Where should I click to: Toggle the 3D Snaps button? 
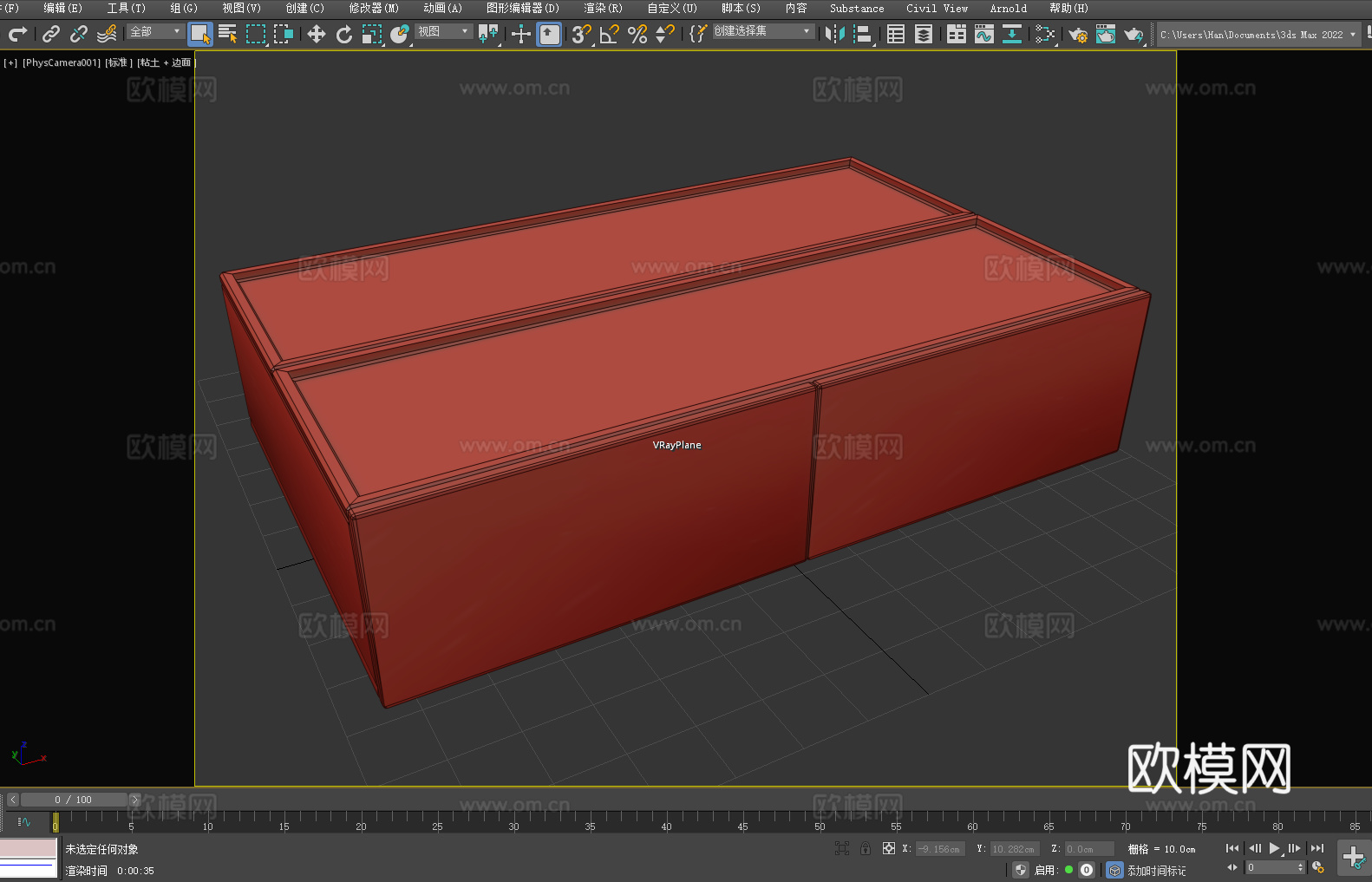pos(581,34)
